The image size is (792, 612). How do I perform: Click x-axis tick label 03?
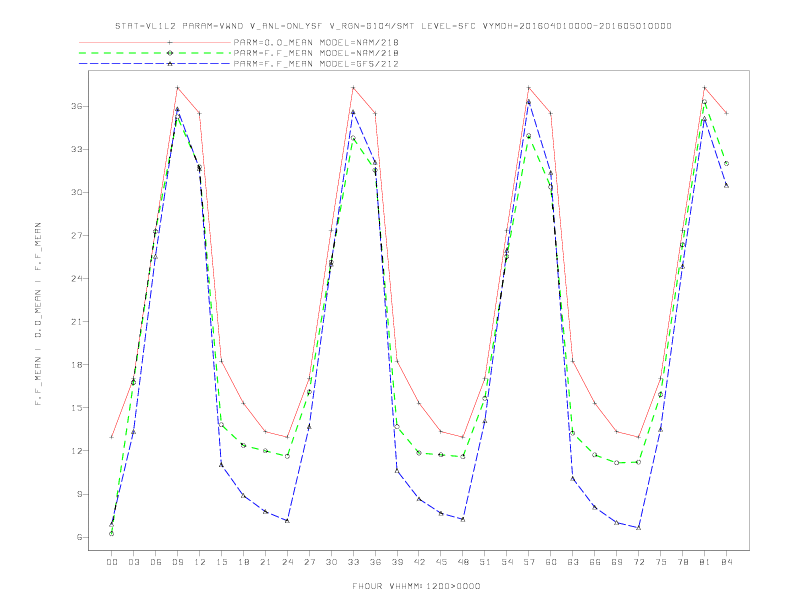[x=133, y=562]
